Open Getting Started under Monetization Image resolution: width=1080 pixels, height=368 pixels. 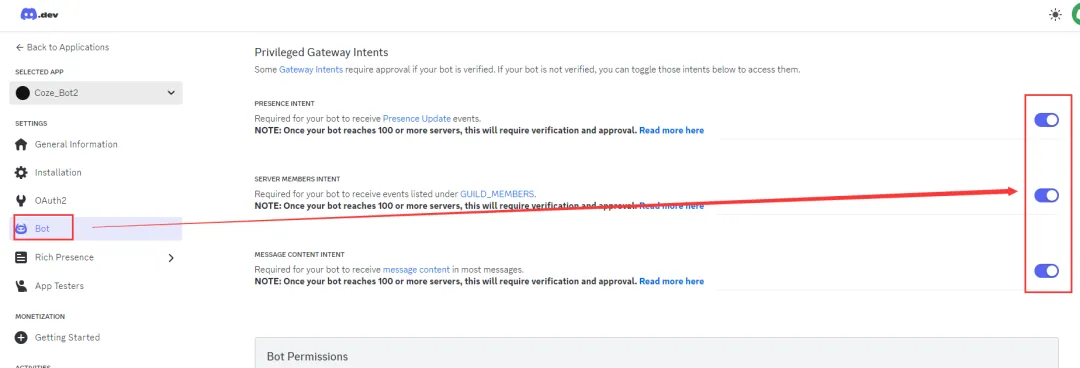tap(68, 338)
